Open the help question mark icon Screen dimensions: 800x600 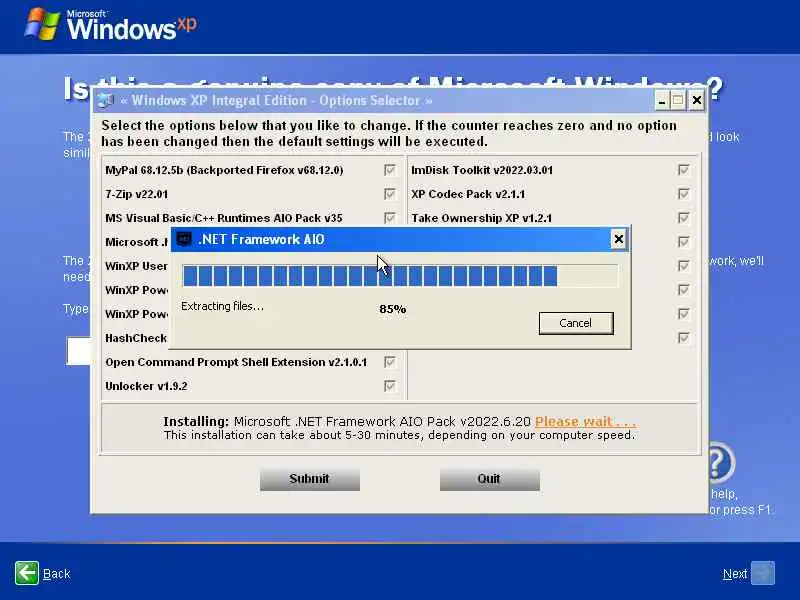click(720, 463)
